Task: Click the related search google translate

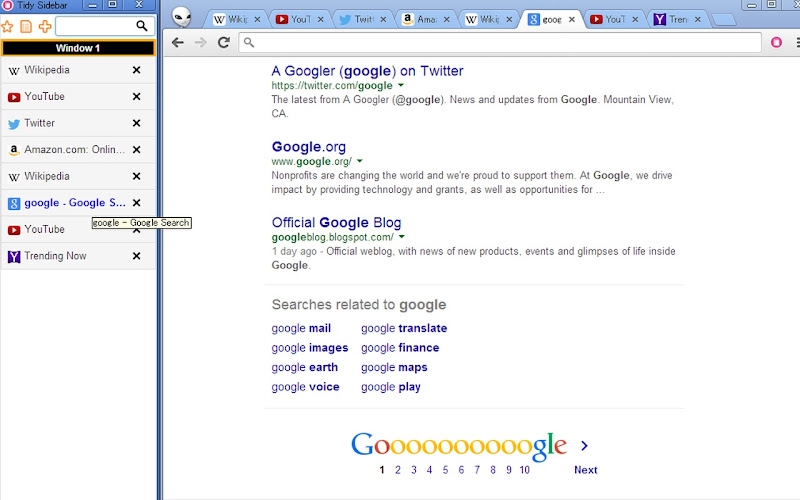Action: point(404,328)
